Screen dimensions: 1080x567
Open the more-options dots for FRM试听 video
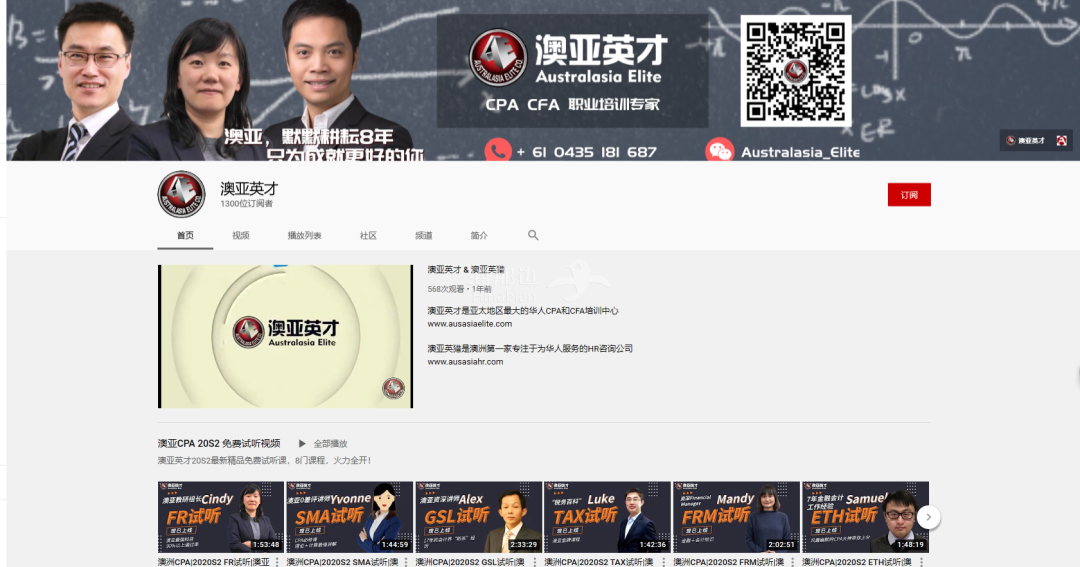pos(793,562)
